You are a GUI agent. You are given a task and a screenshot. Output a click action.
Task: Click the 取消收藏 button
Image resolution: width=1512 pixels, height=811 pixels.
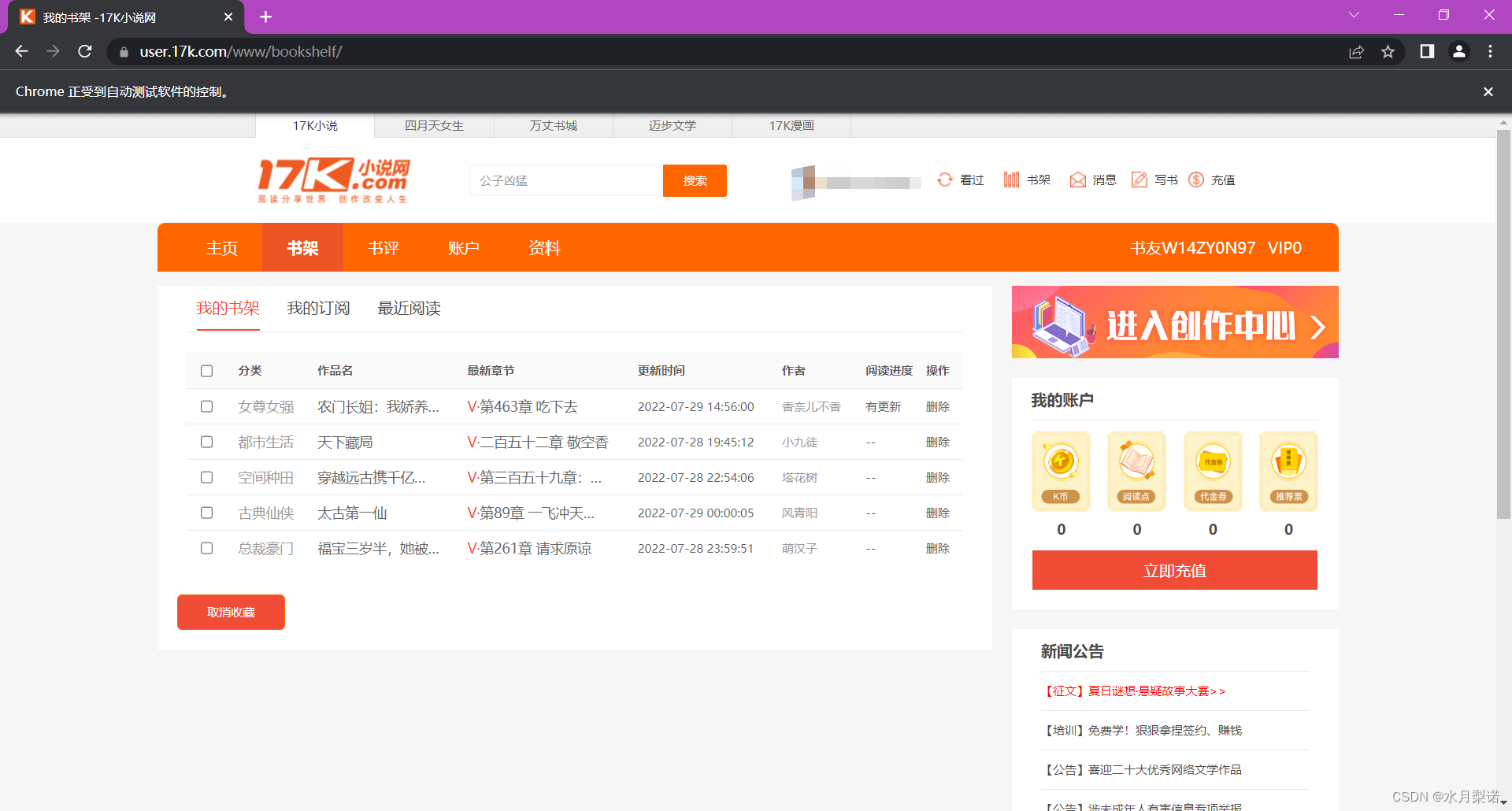[231, 612]
